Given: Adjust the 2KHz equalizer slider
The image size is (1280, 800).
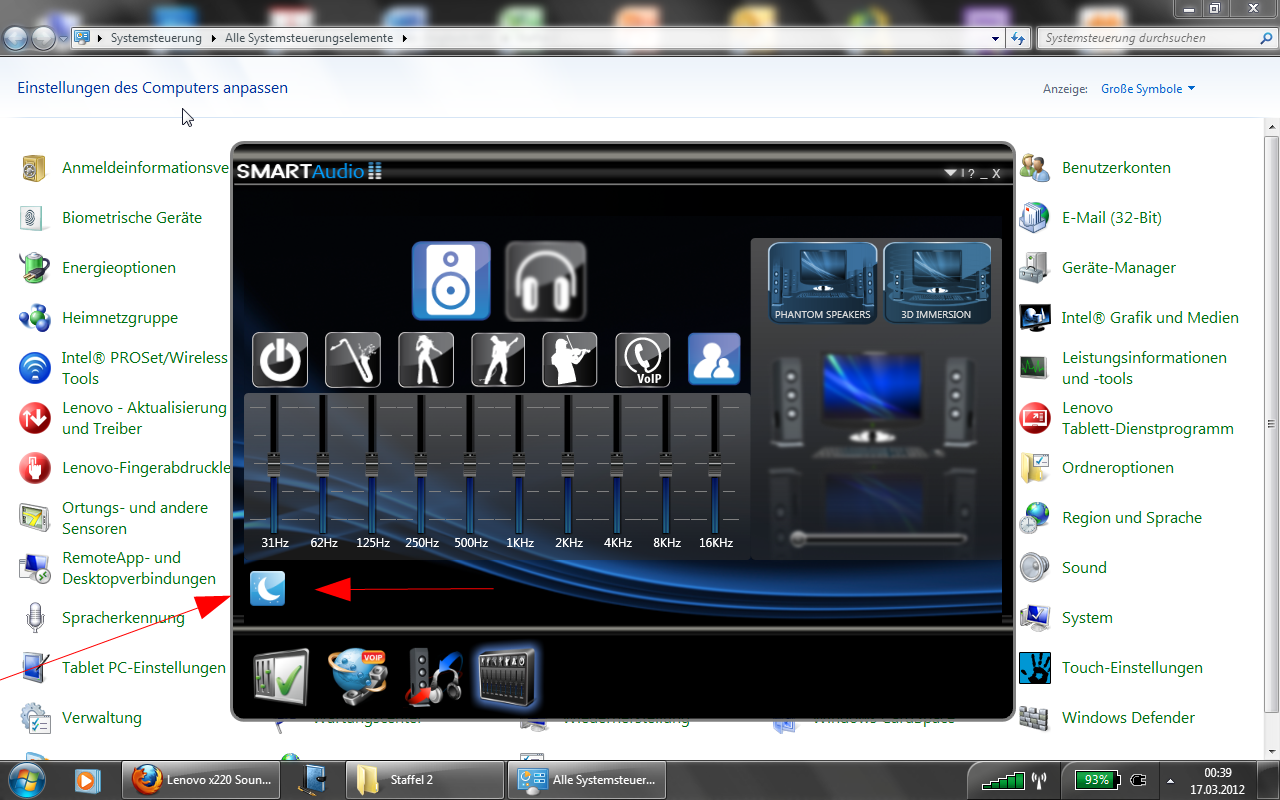Looking at the screenshot, I should point(568,464).
